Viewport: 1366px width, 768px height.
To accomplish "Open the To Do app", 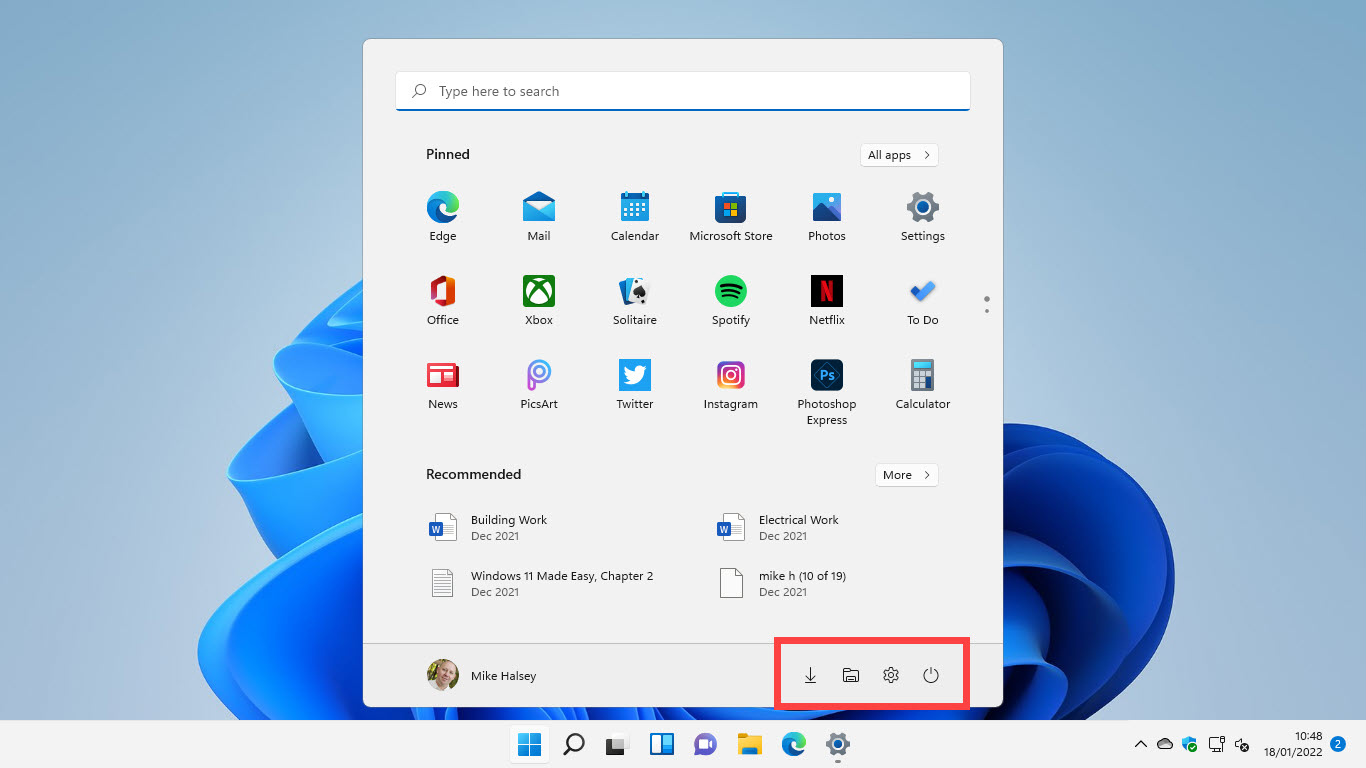I will 923,301.
